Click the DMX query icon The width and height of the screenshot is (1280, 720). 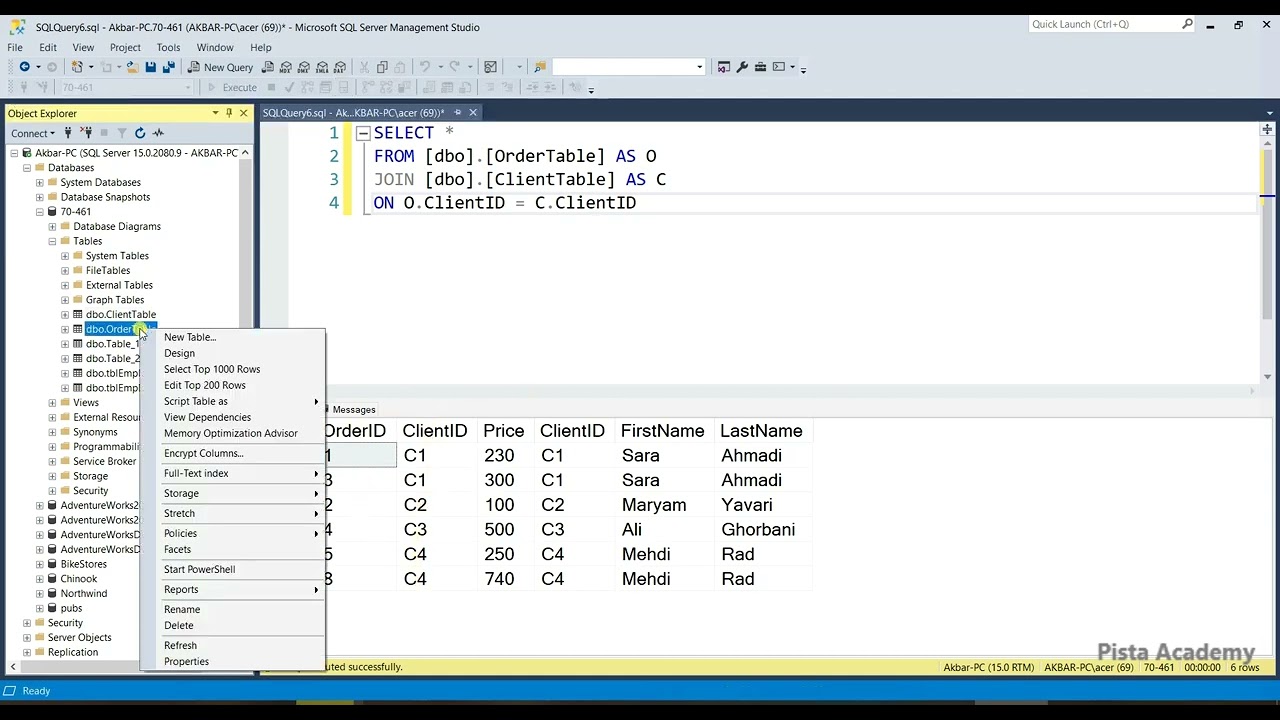pos(304,67)
